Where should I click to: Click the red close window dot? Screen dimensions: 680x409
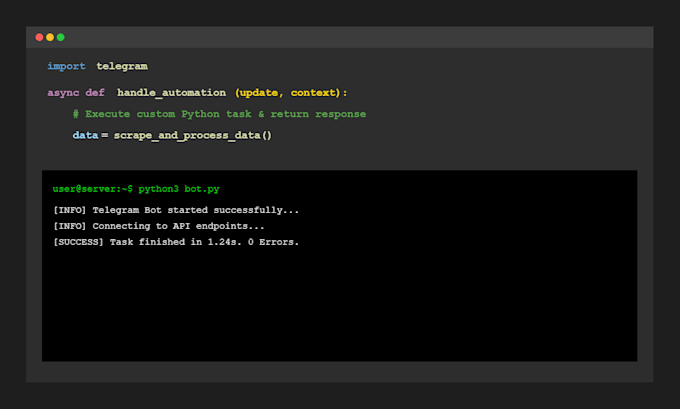tap(39, 37)
